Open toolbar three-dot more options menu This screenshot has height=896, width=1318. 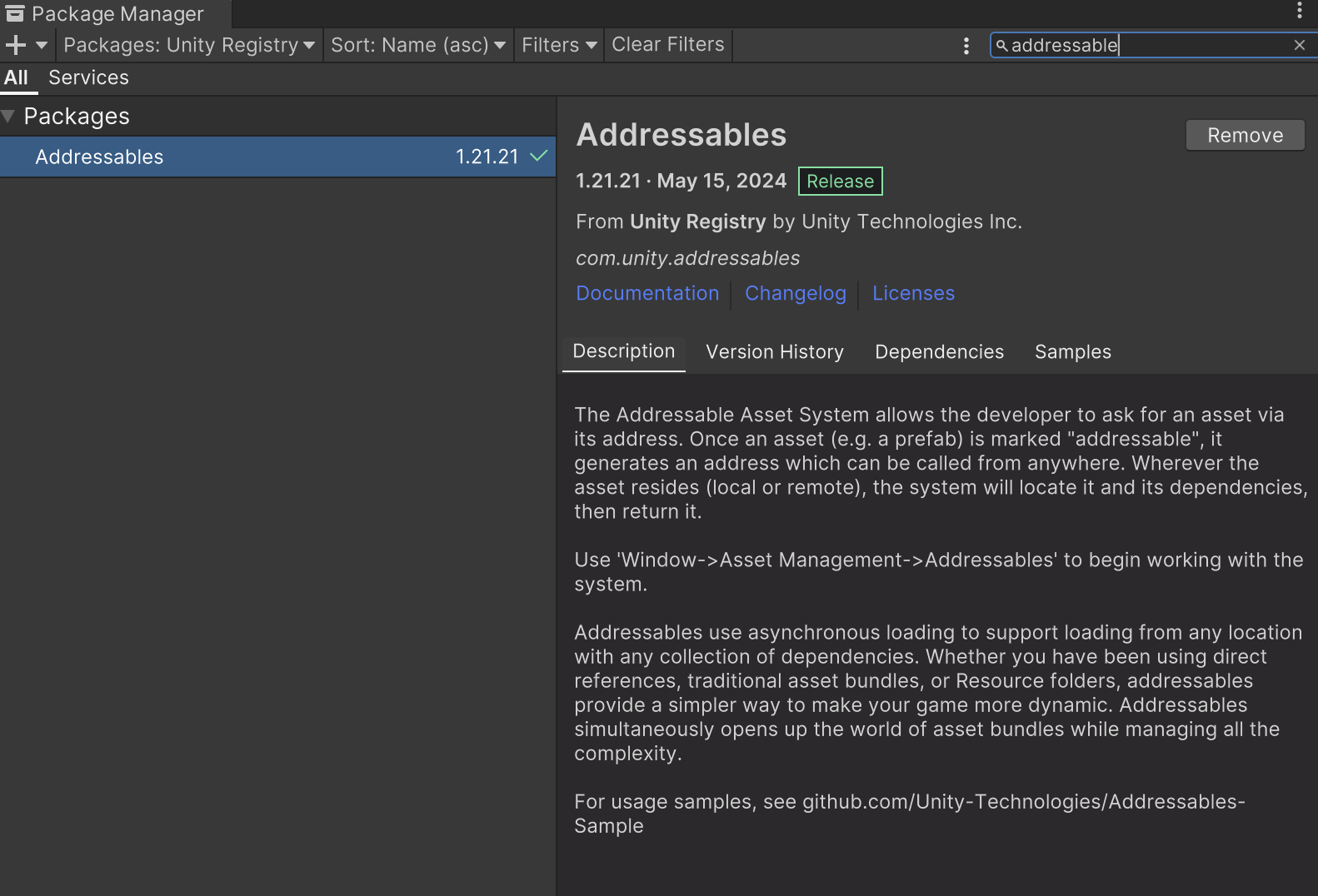click(966, 46)
